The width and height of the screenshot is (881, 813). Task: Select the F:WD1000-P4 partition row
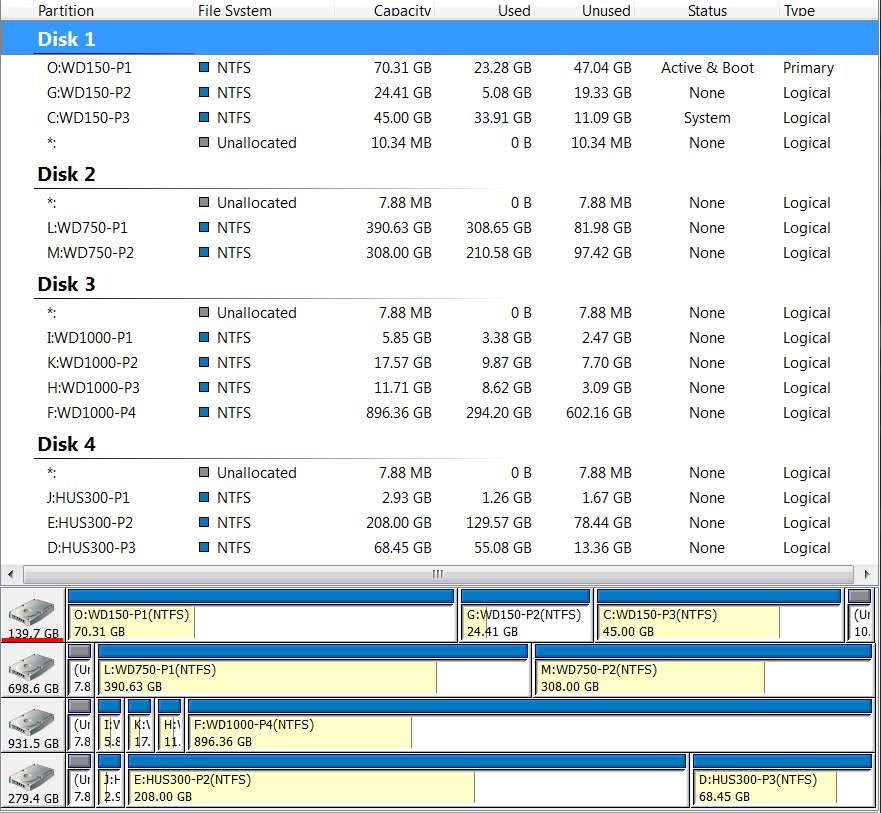point(439,413)
